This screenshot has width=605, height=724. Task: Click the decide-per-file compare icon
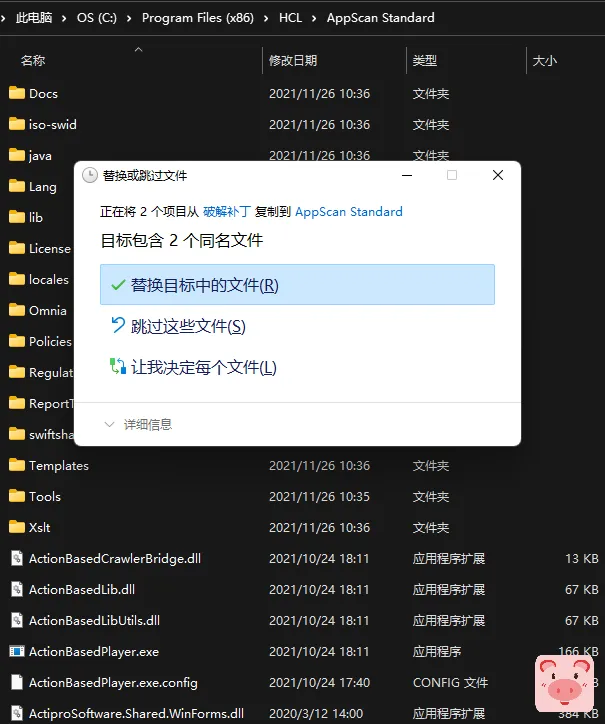[118, 366]
